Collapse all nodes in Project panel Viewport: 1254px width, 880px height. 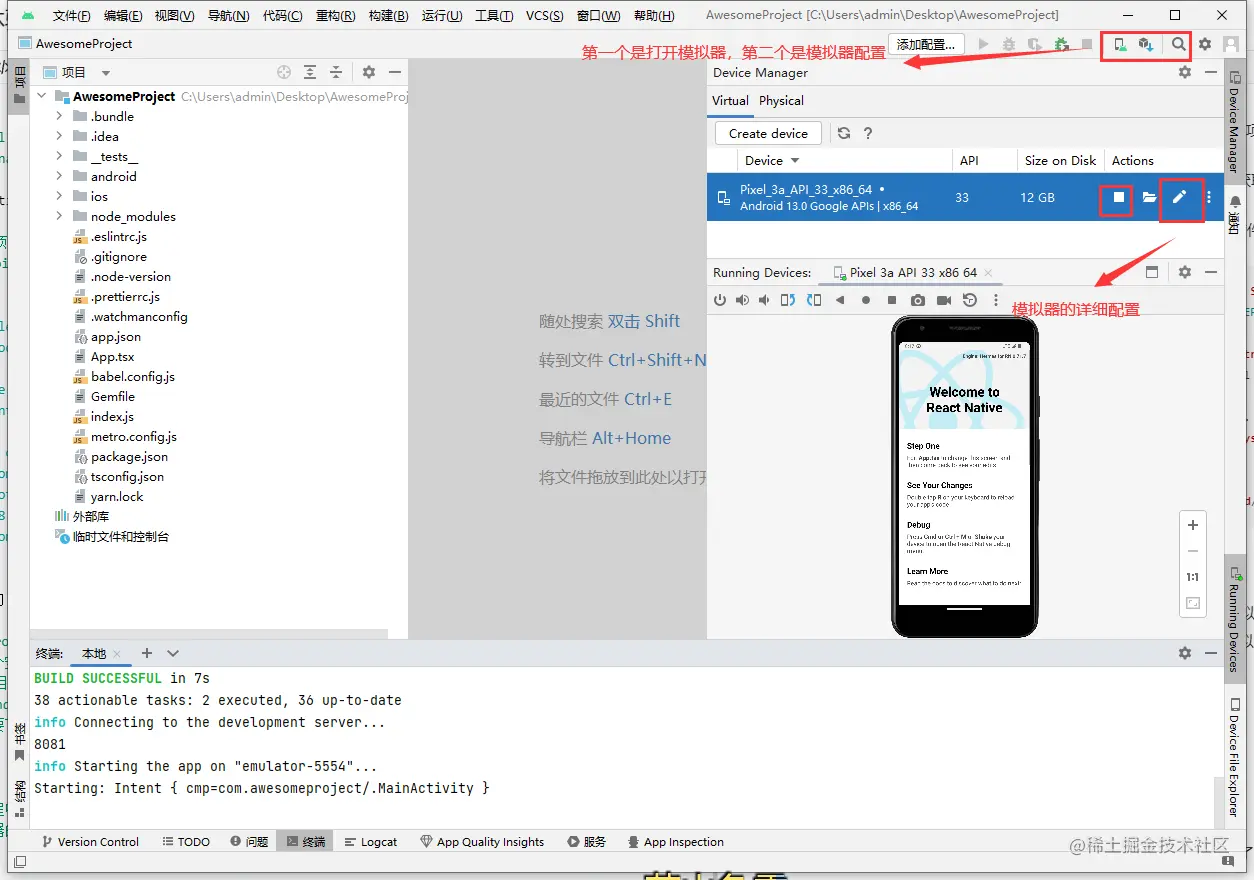click(x=336, y=72)
